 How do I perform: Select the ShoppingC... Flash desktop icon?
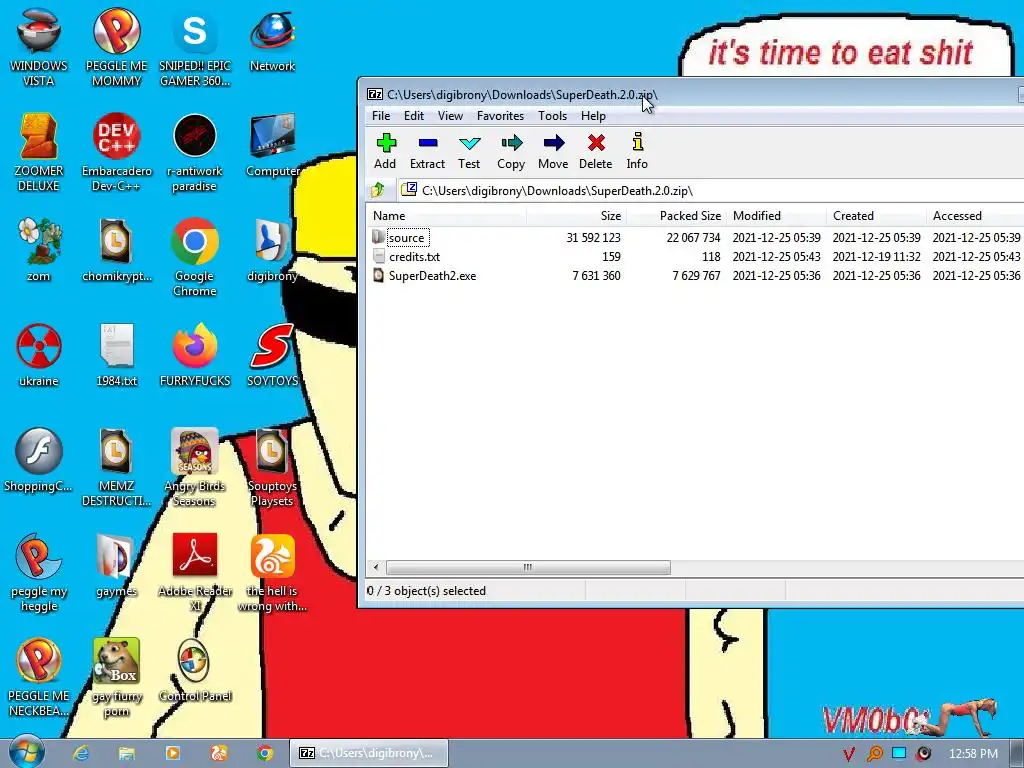pyautogui.click(x=39, y=460)
